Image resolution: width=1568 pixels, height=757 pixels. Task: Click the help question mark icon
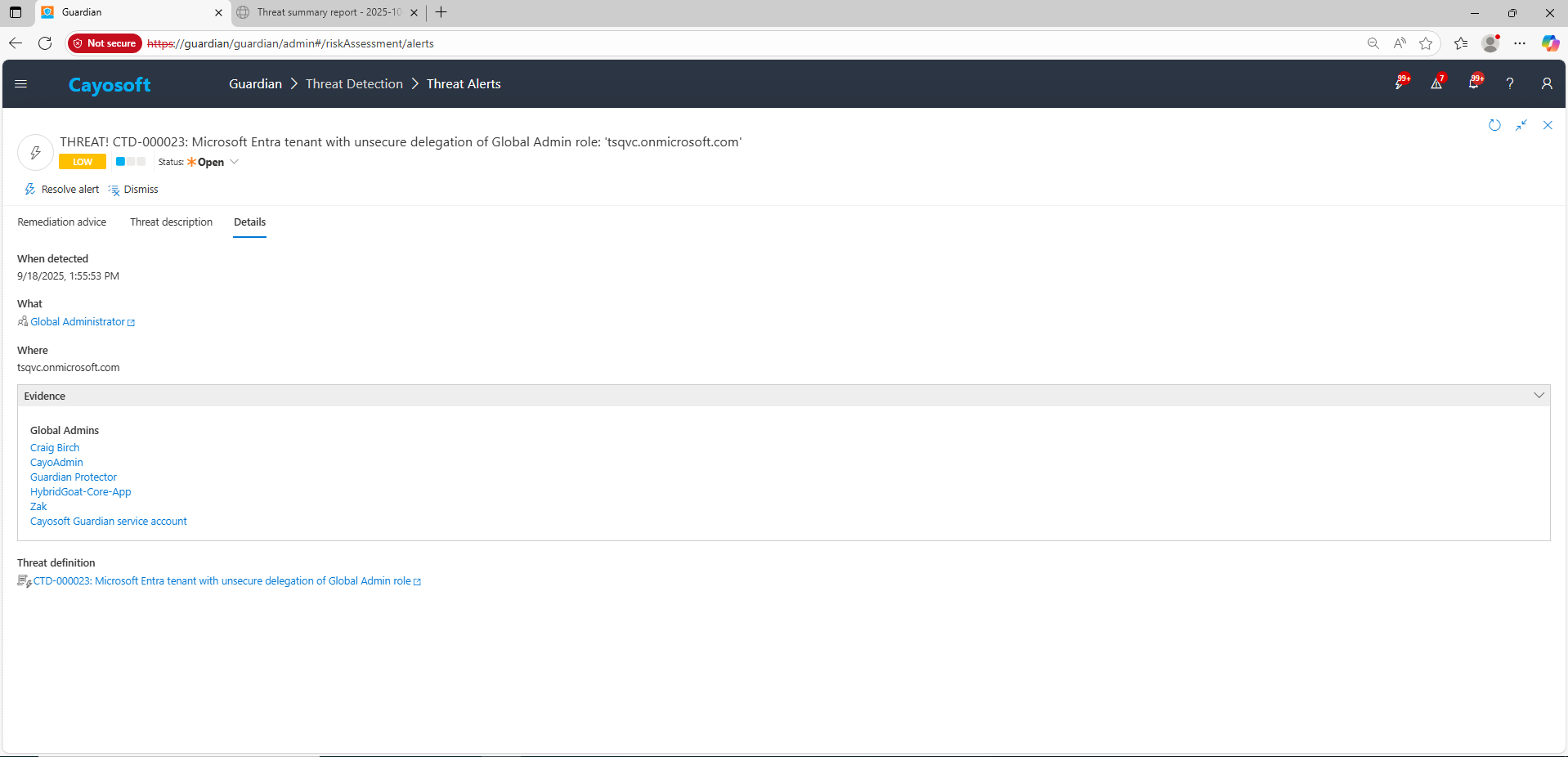pyautogui.click(x=1510, y=83)
